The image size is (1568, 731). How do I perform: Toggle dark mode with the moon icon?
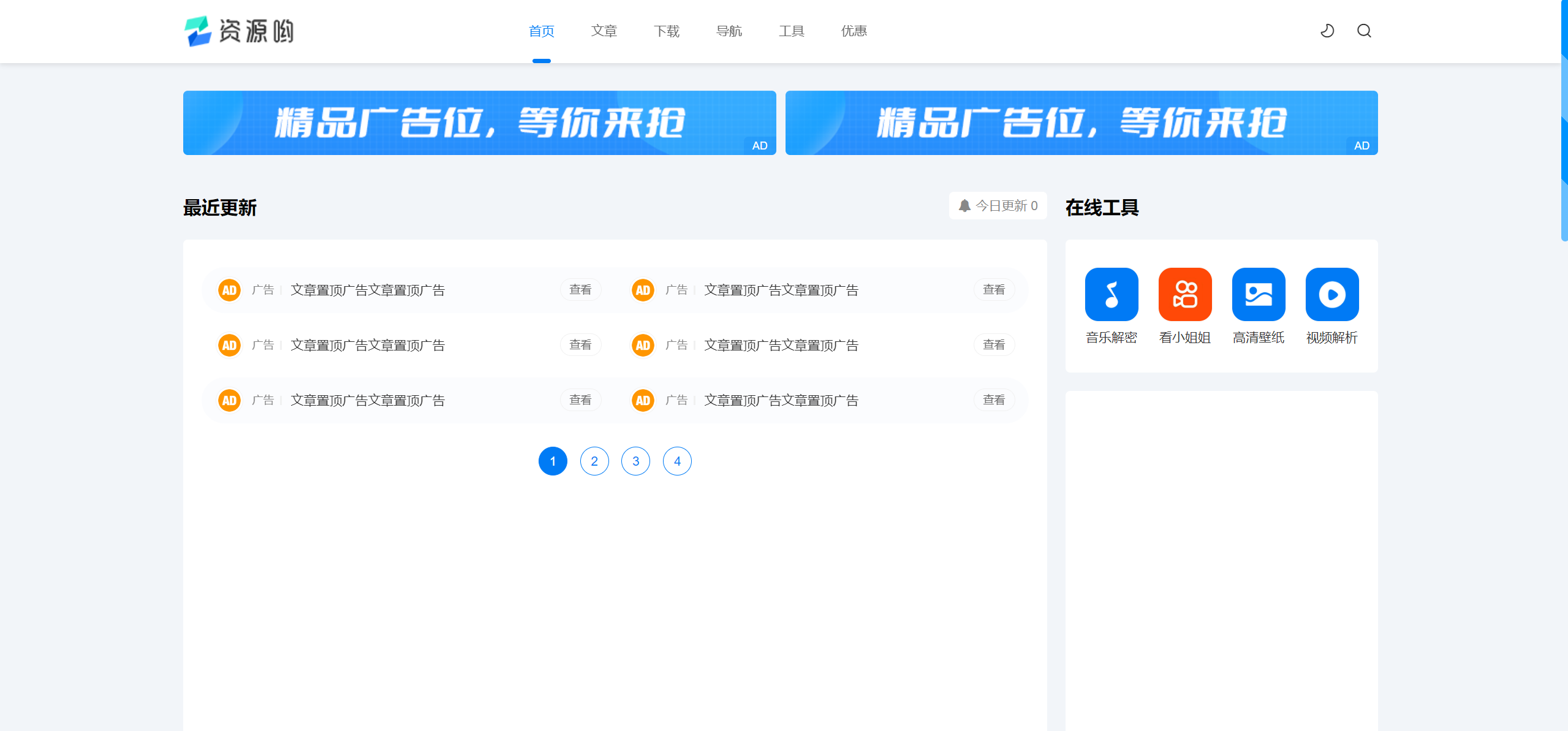[1327, 31]
